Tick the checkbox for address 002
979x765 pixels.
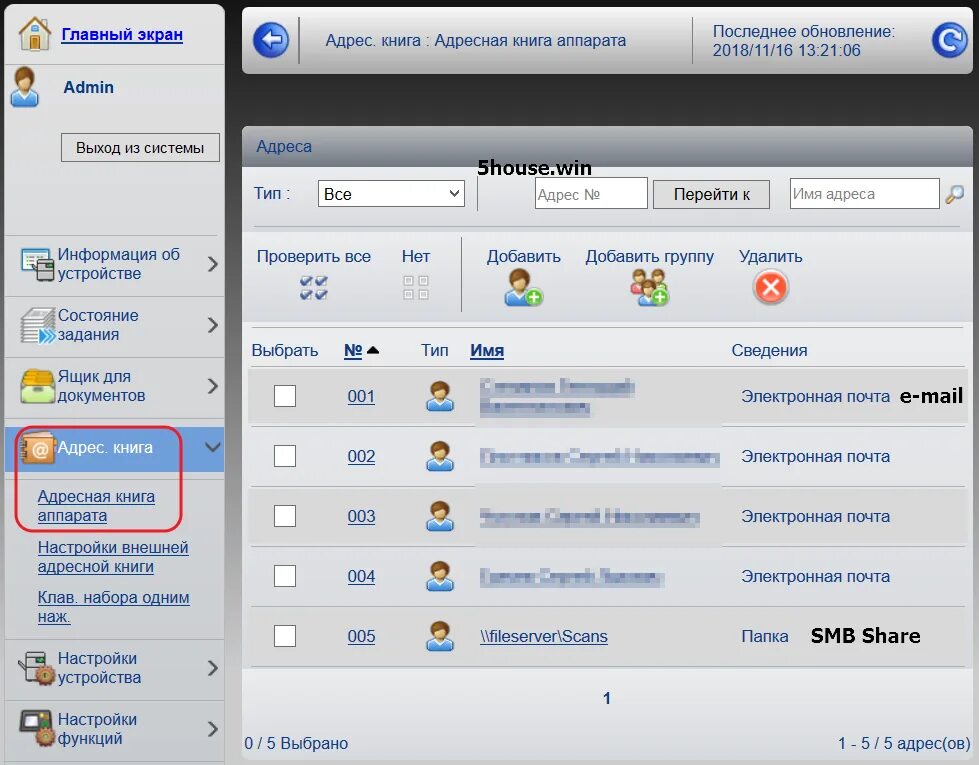[x=285, y=456]
